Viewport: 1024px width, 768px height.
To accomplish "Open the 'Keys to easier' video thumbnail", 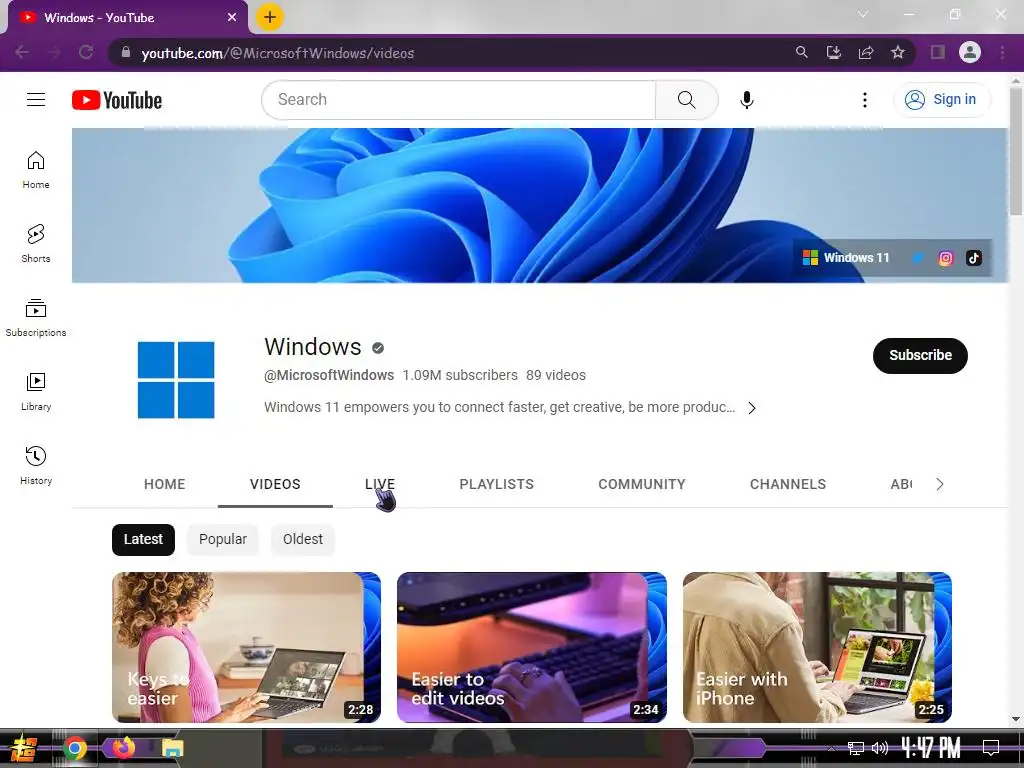I will point(246,647).
